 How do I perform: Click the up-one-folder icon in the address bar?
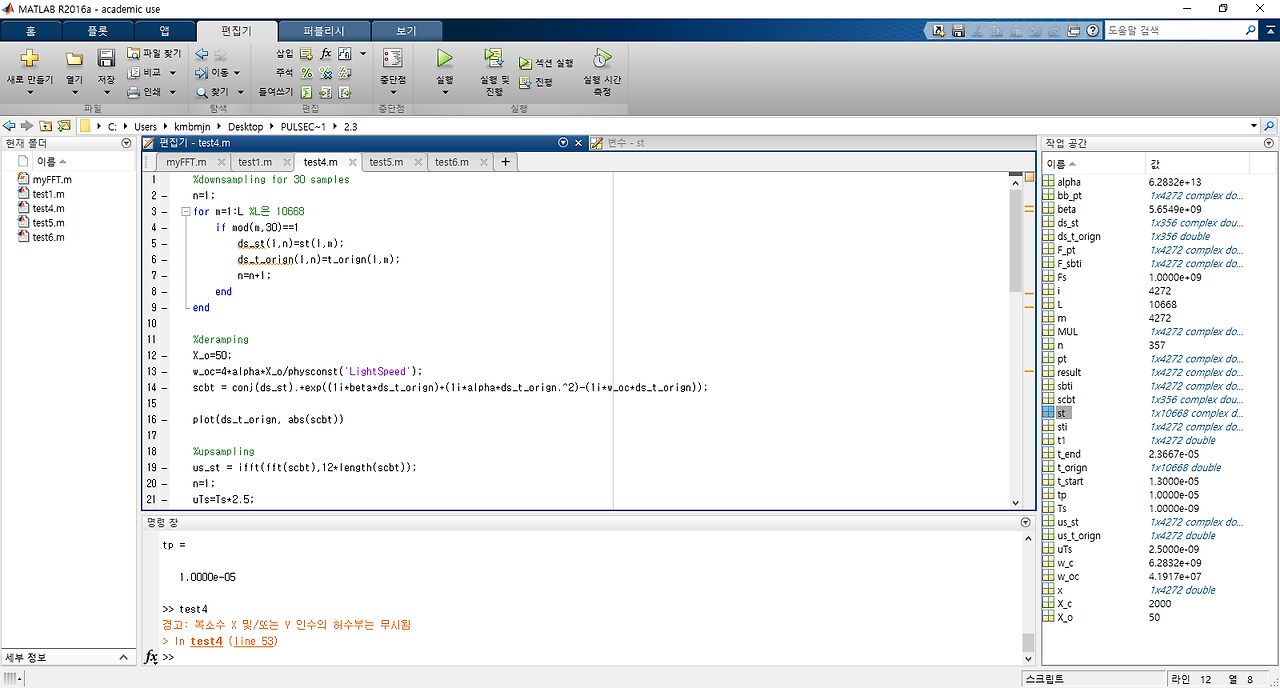click(46, 126)
